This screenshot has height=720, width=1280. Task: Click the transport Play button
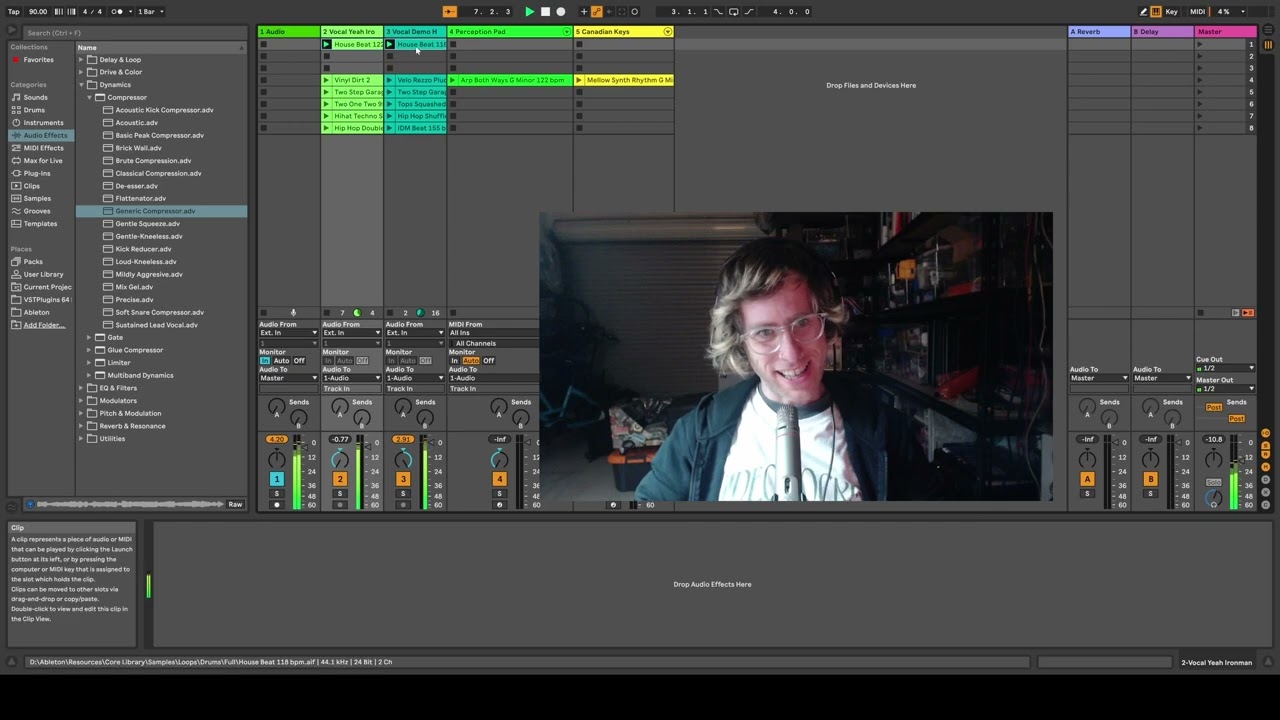click(529, 12)
